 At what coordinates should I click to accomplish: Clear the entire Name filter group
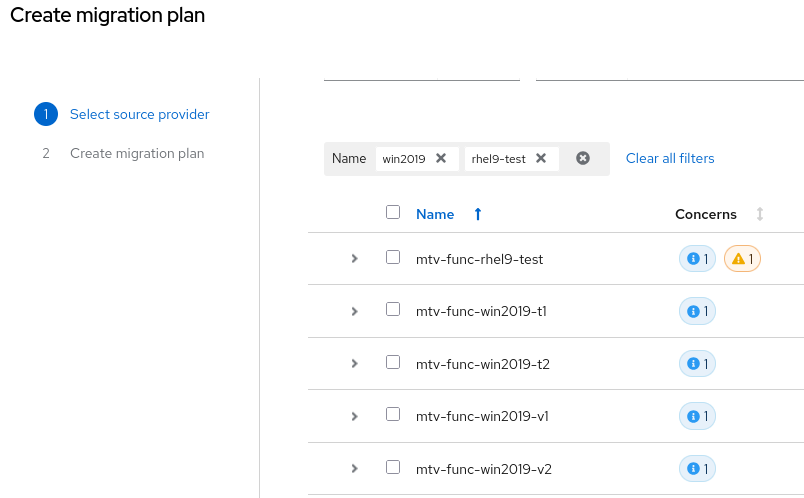[x=583, y=158]
